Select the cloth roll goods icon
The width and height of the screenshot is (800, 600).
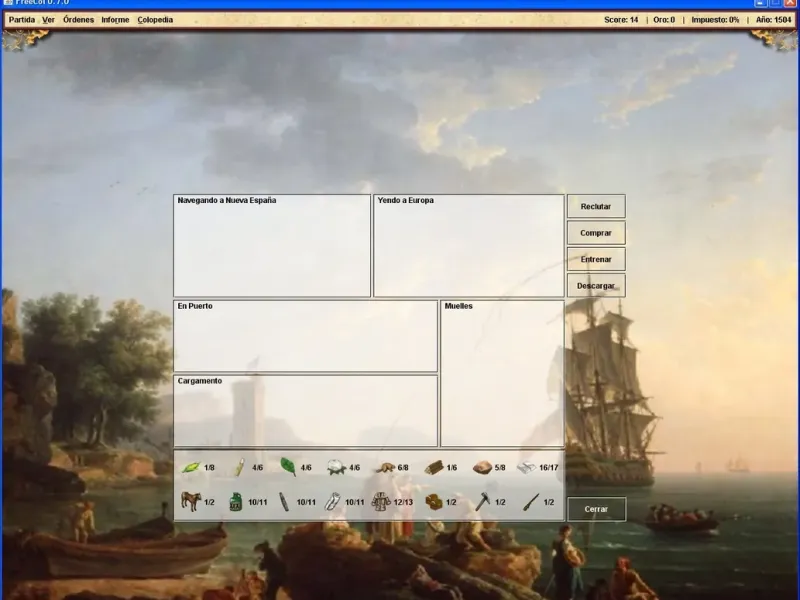(332, 502)
